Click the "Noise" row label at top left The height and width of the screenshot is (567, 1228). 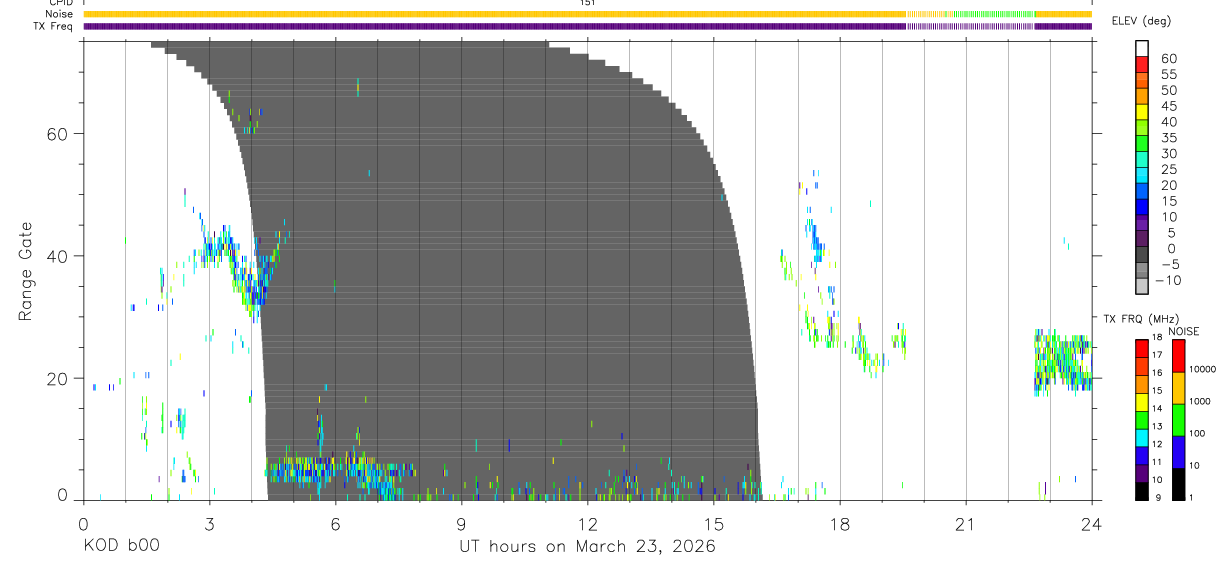pyautogui.click(x=58, y=14)
